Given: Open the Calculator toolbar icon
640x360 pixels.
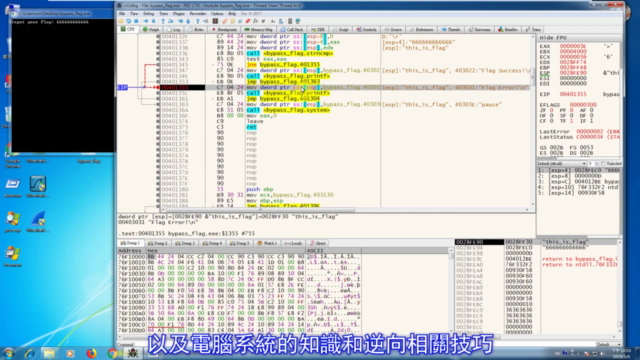Looking at the screenshot, I should point(290,21).
